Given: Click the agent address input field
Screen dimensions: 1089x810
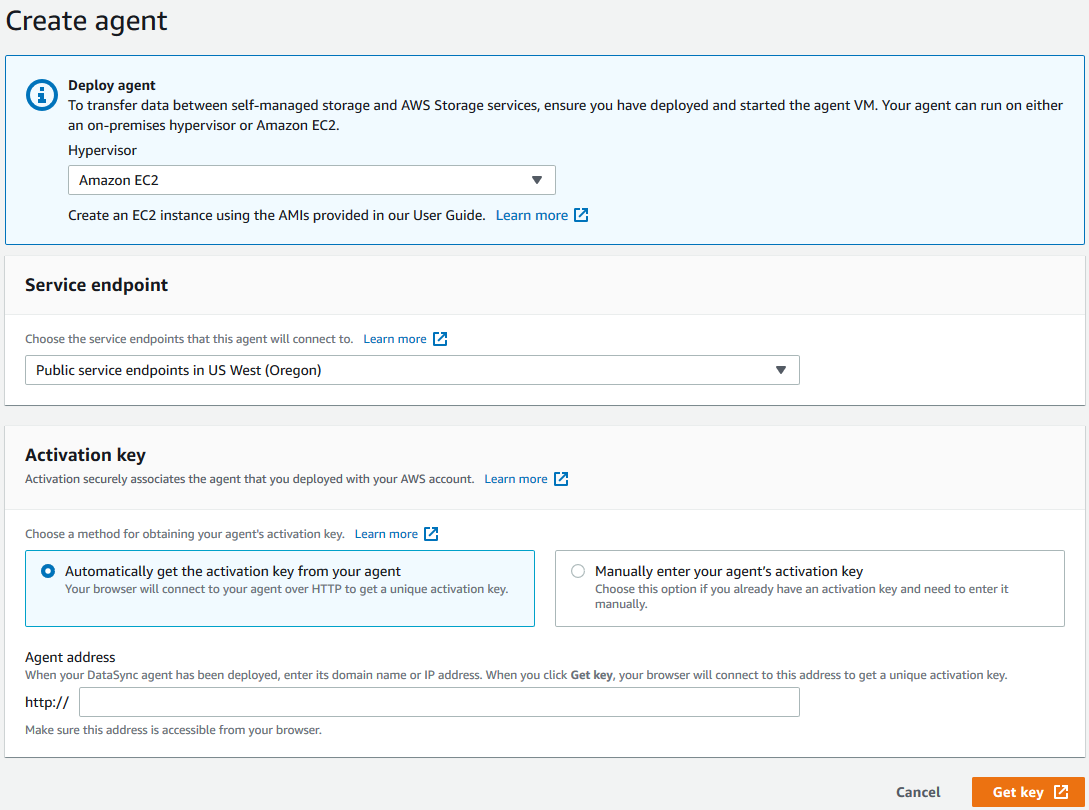Looking at the screenshot, I should click(x=438, y=702).
